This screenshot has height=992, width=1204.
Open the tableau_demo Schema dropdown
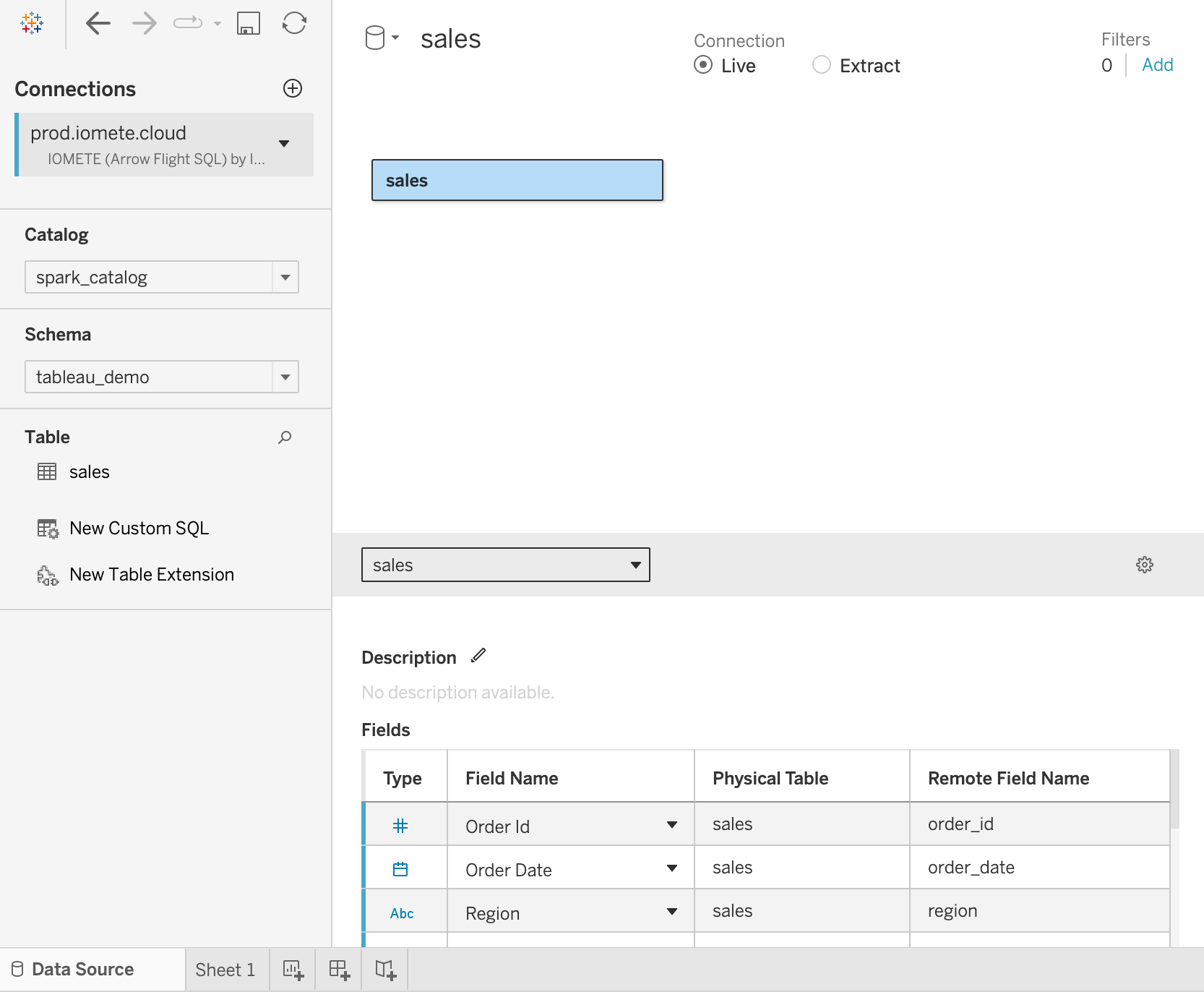click(x=162, y=377)
